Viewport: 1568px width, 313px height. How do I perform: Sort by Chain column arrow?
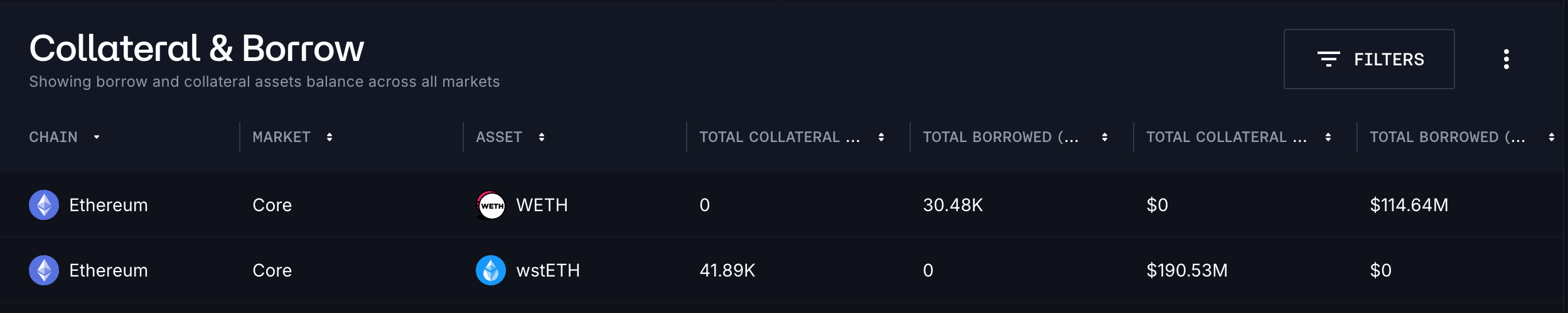97,137
